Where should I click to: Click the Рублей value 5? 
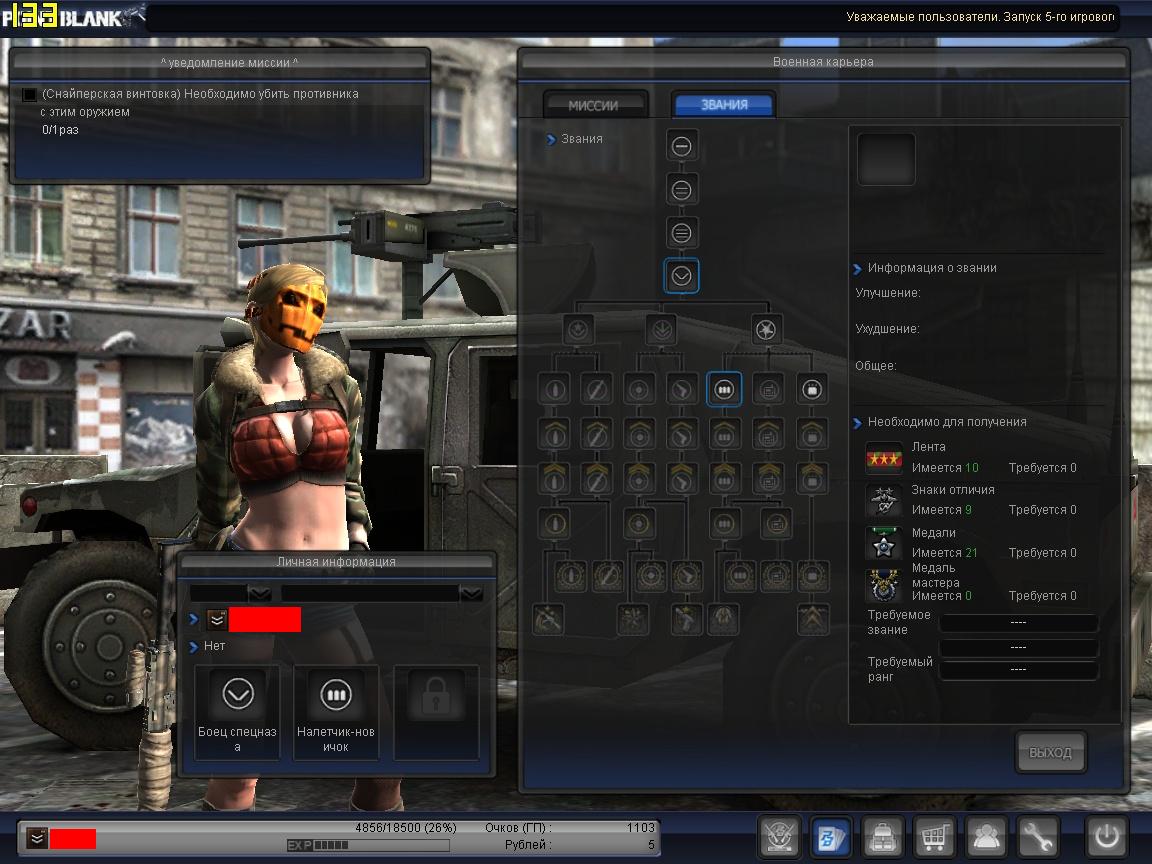(651, 845)
